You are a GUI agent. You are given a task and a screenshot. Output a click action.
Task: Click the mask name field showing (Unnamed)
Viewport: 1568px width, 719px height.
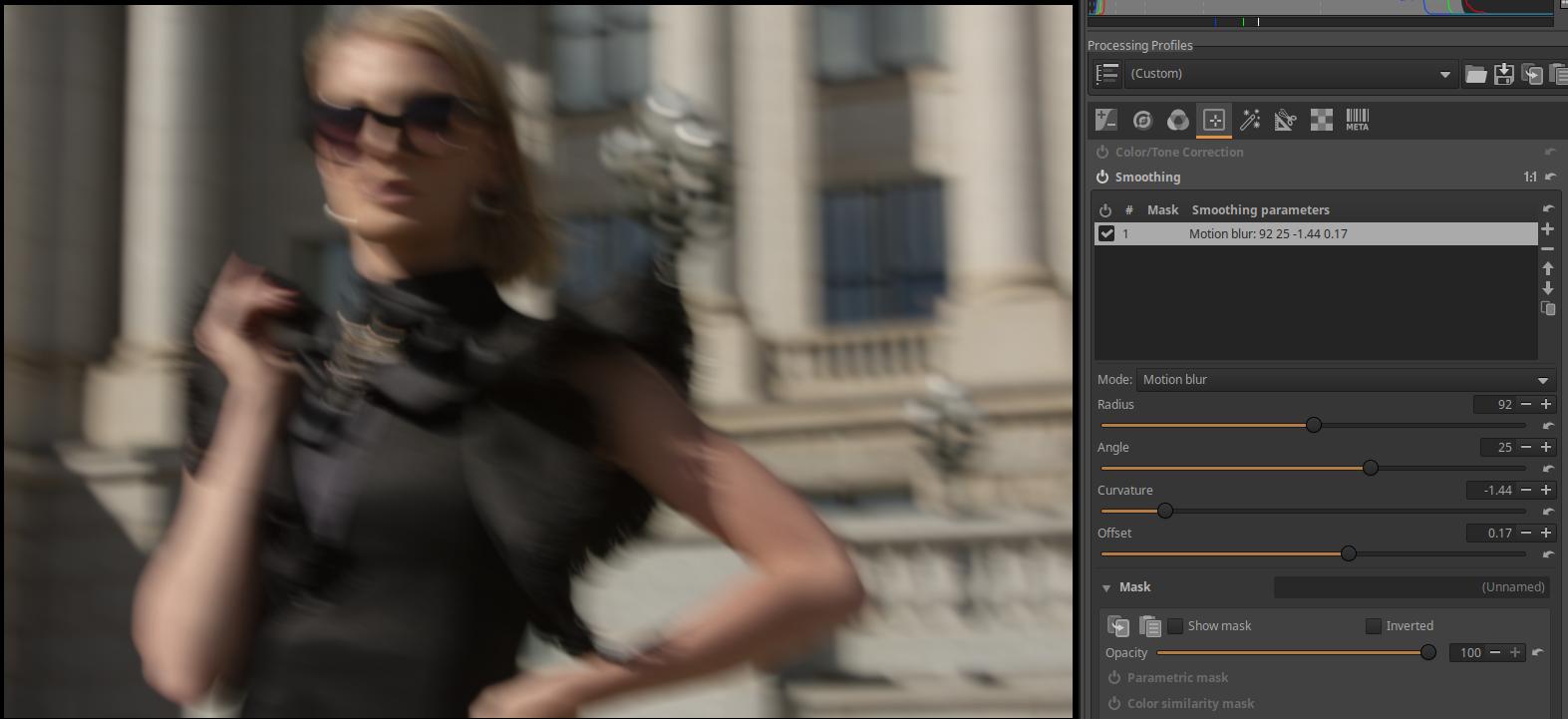pos(1411,587)
